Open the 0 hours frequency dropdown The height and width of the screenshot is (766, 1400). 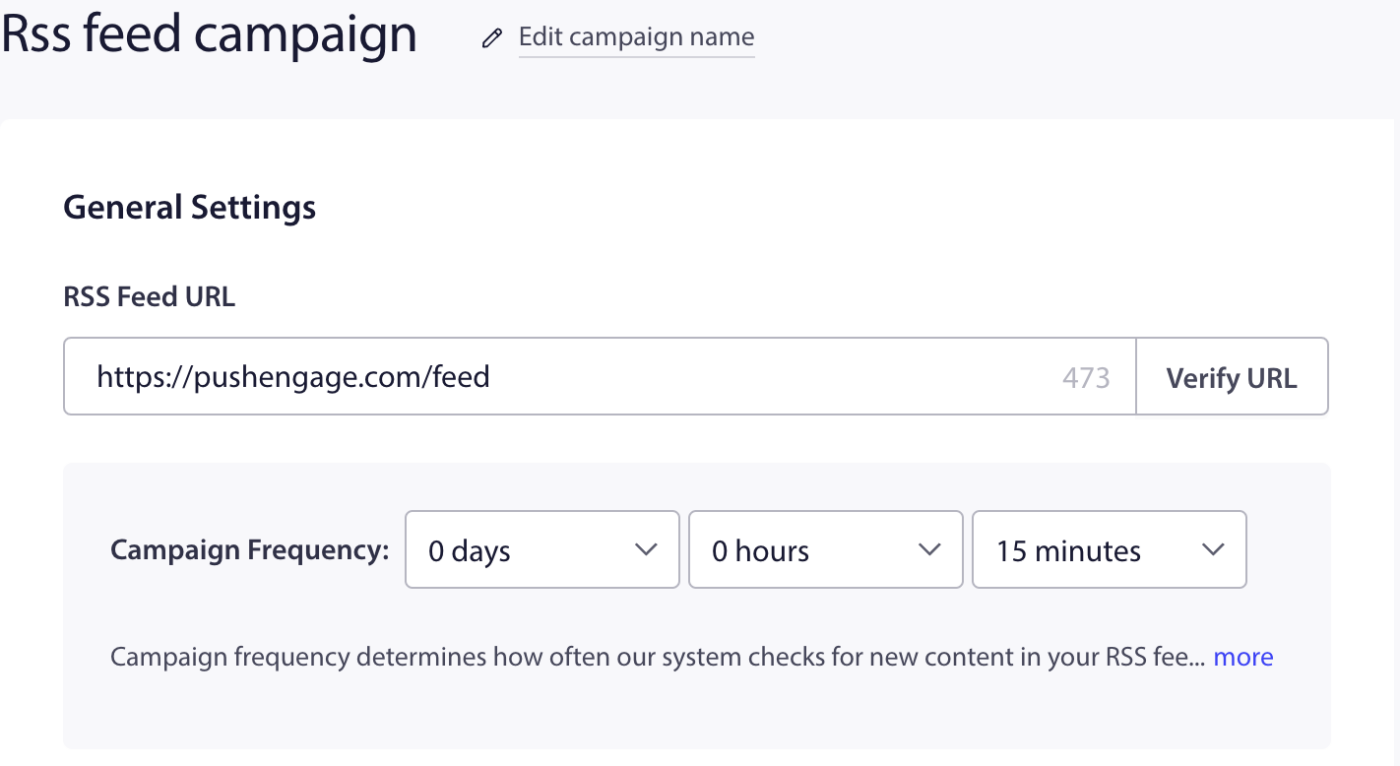(826, 550)
